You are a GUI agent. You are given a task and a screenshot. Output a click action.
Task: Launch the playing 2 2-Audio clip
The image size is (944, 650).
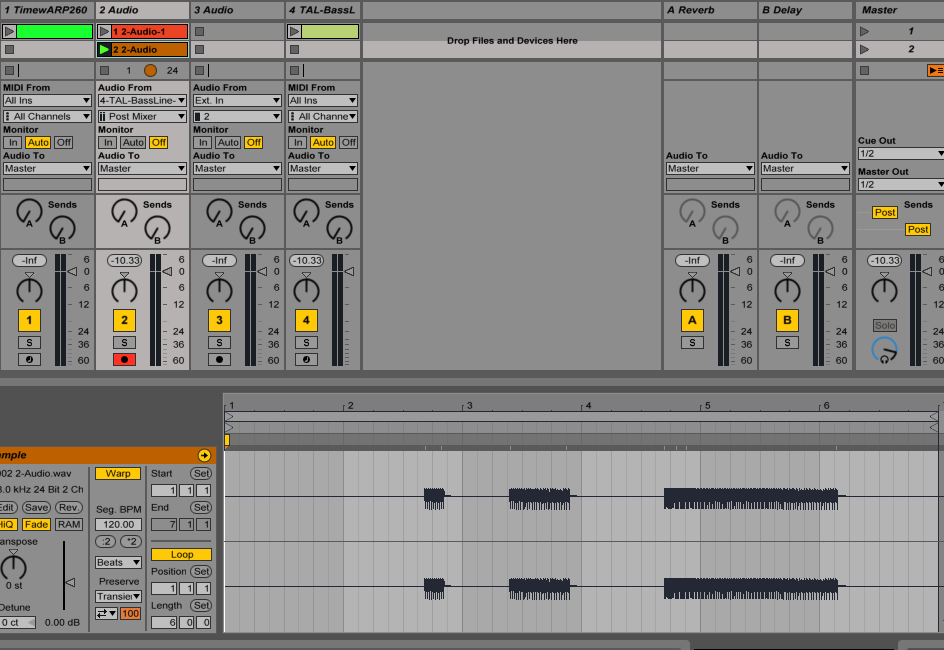click(x=104, y=49)
